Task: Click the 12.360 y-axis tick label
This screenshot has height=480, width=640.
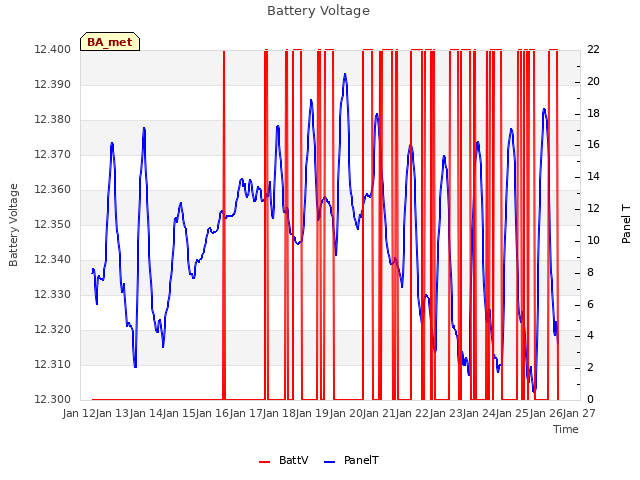Action: click(52, 190)
